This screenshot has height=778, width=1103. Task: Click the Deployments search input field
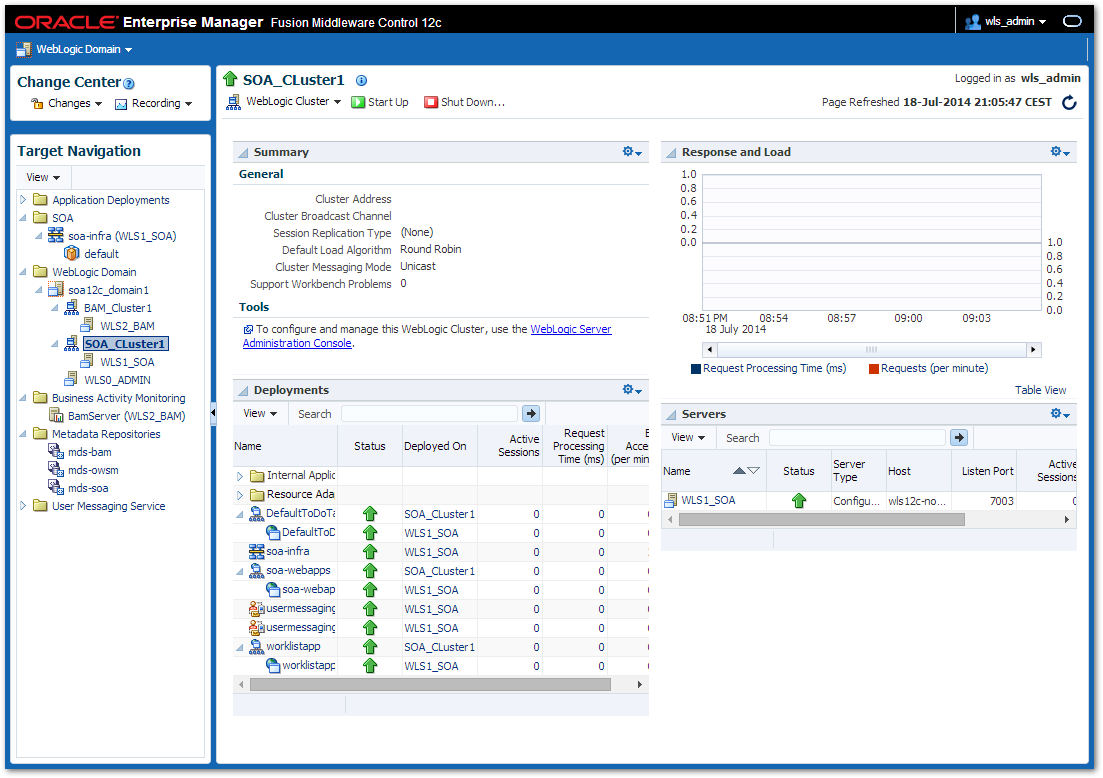(x=429, y=413)
